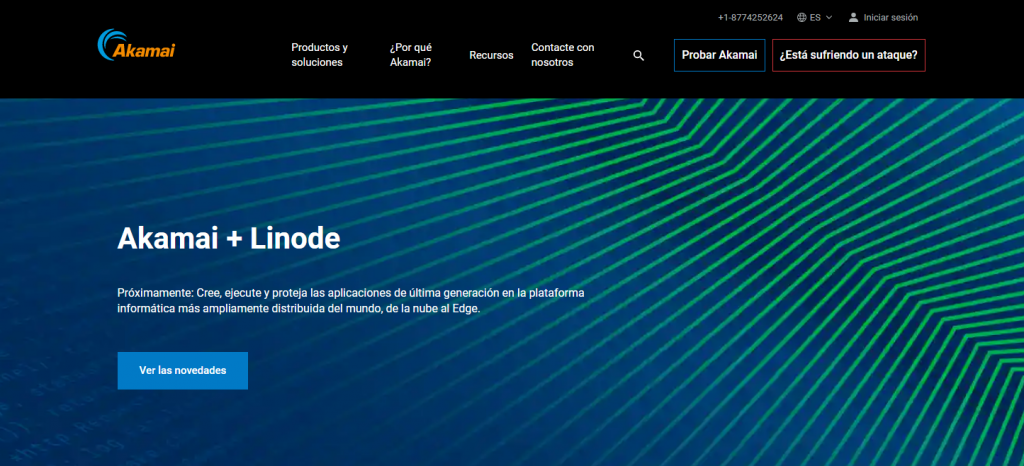The width and height of the screenshot is (1024, 466).
Task: Click the Akamai logo
Action: click(136, 45)
